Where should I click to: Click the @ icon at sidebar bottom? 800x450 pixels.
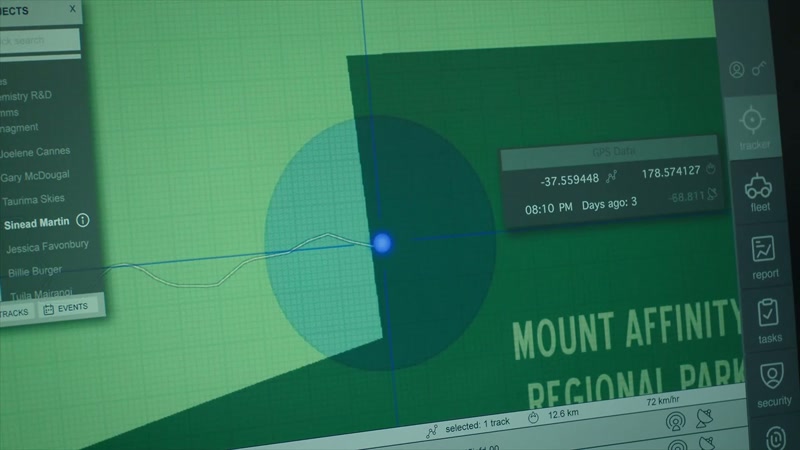coord(776,438)
